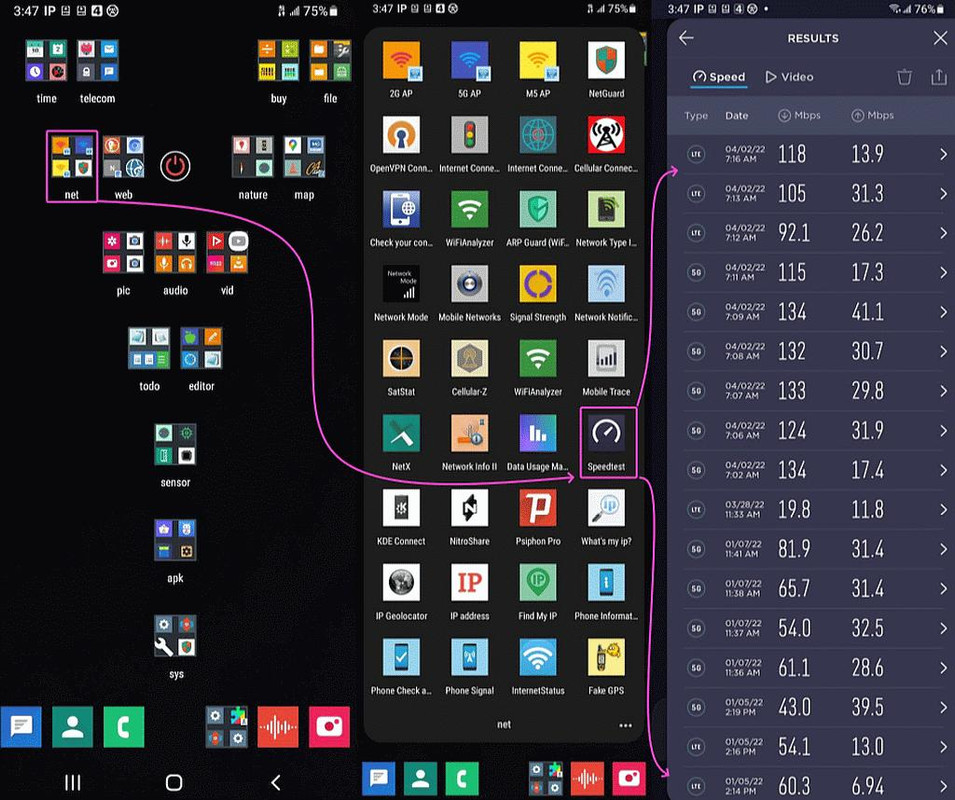The image size is (955, 800).
Task: Open Signal Strength app
Action: pos(538,284)
